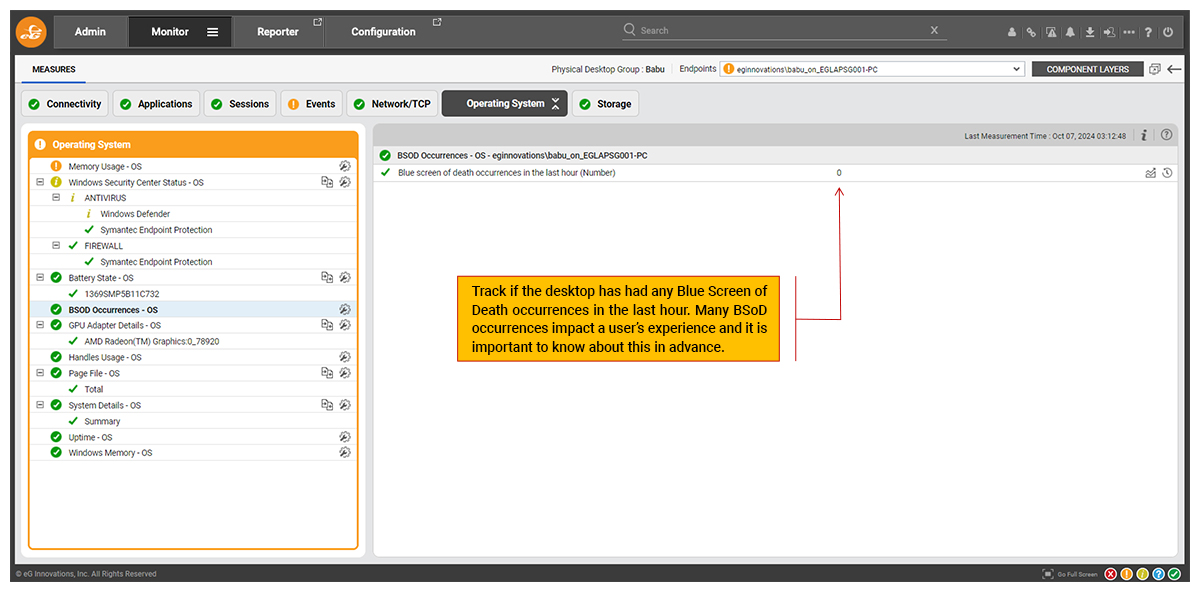Select Handles Usage - OS in the tree

(x=104, y=357)
